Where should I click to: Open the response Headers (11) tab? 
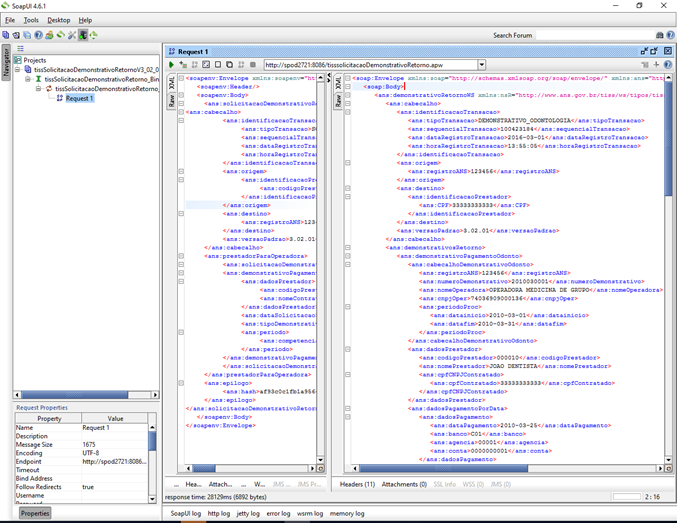point(357,484)
